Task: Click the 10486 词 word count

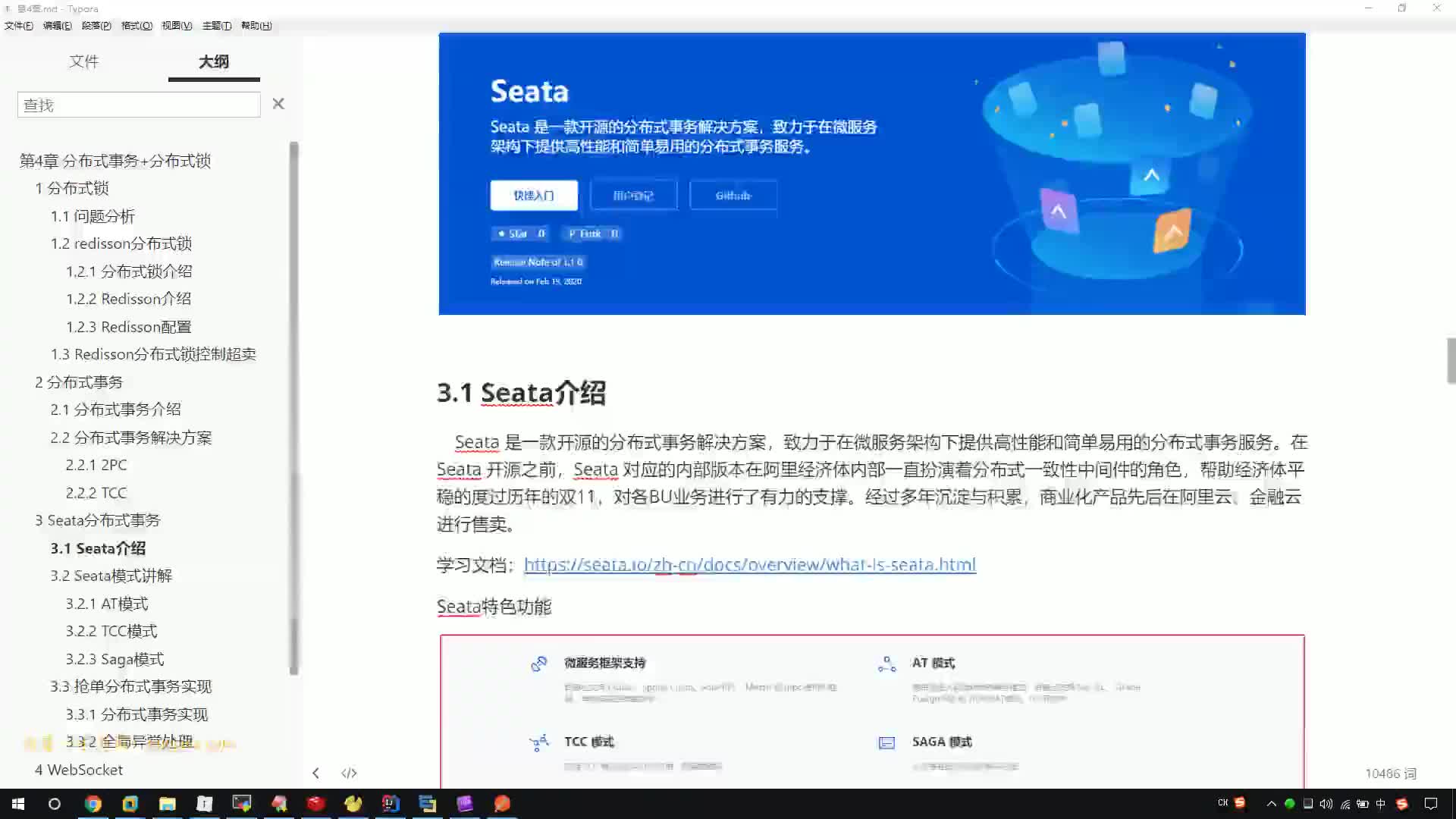Action: [x=1391, y=773]
